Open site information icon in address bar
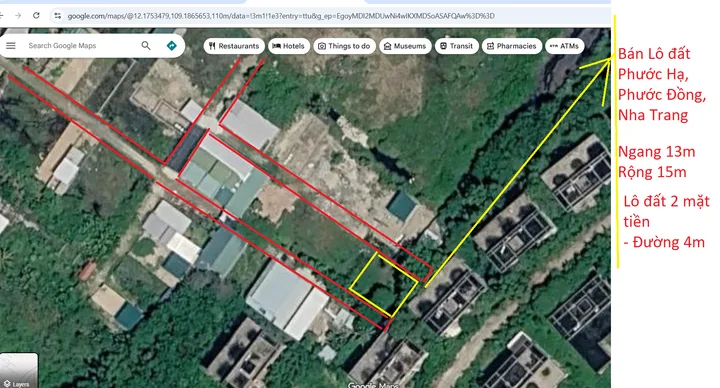Screen dimensions: 720x388 tap(57, 16)
